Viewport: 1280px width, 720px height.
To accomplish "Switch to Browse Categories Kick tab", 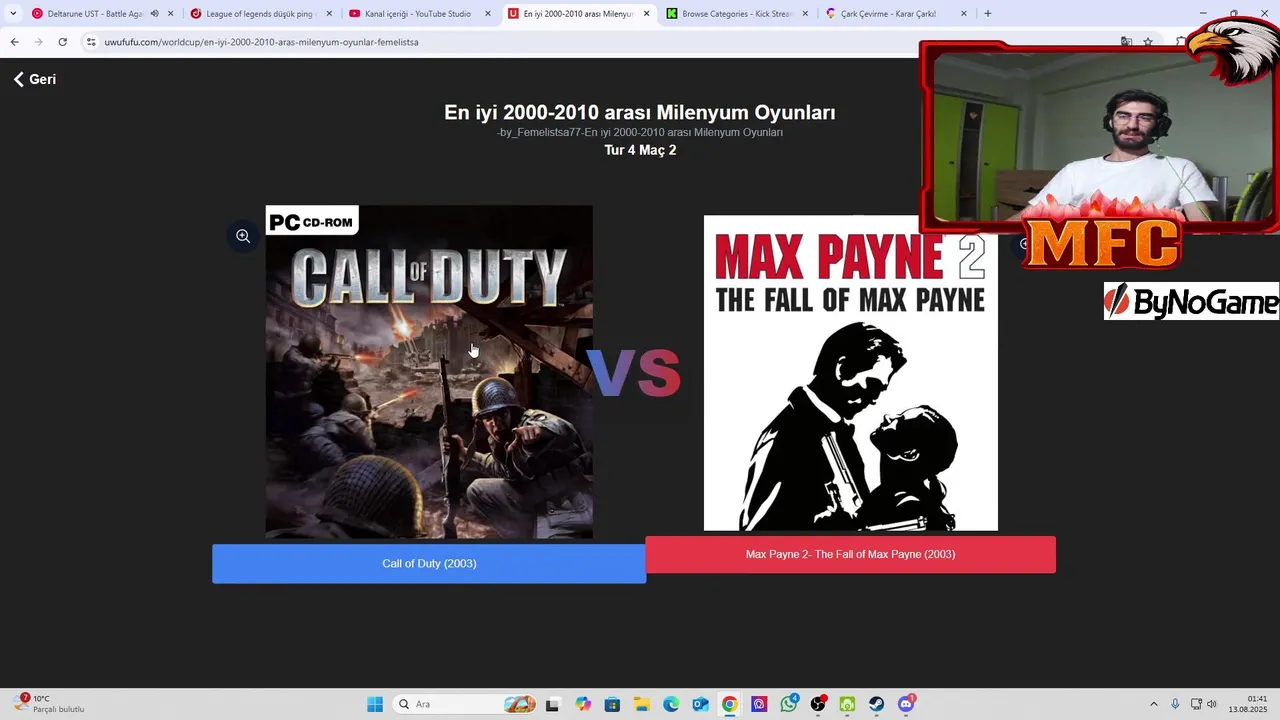I will (x=737, y=14).
